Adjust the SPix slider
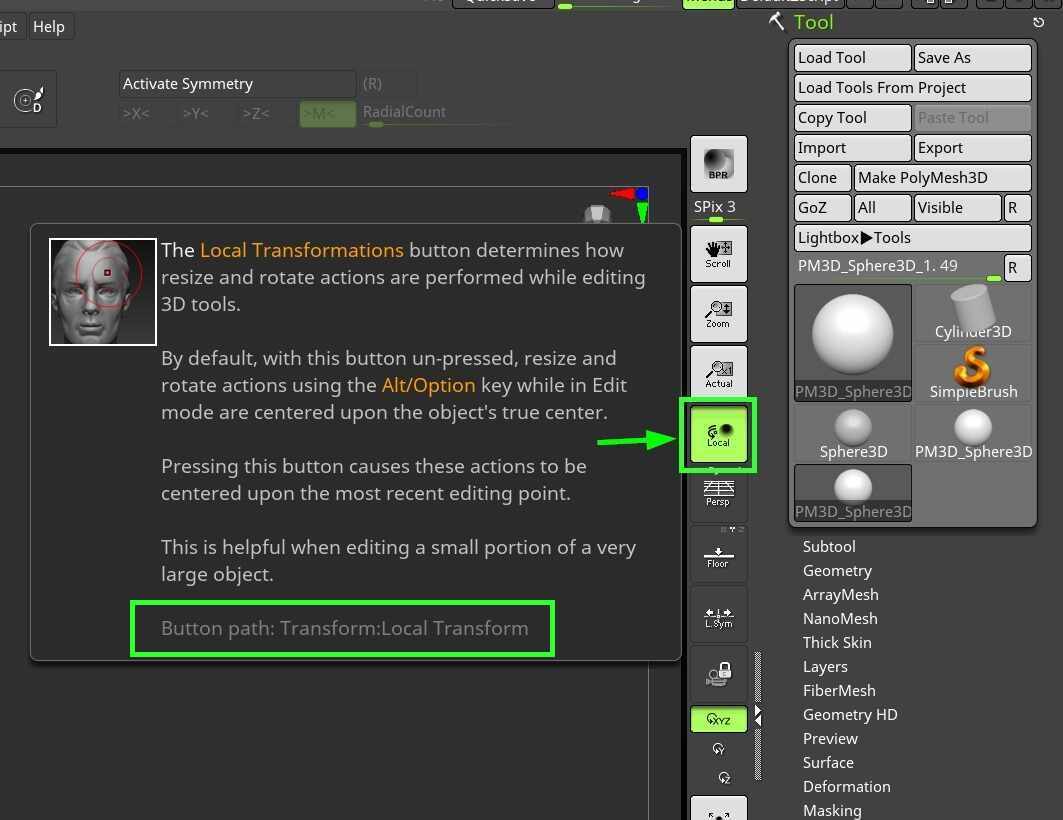 click(x=717, y=219)
